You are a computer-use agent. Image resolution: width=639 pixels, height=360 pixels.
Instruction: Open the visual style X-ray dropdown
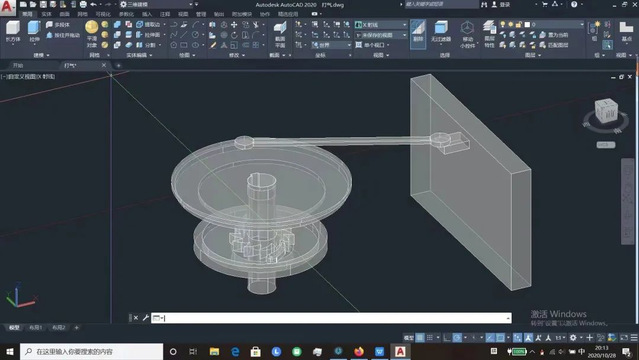[x=381, y=25]
